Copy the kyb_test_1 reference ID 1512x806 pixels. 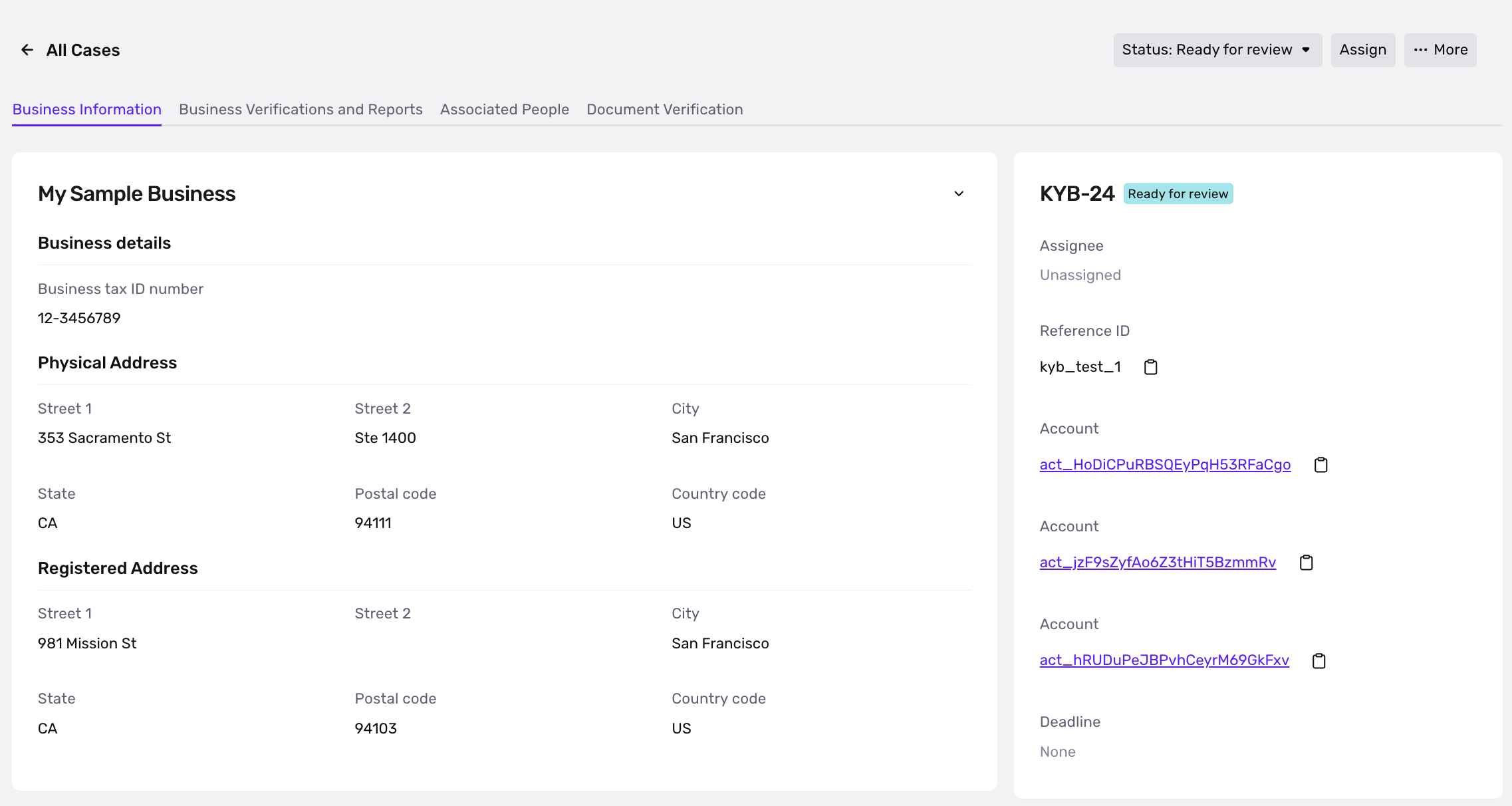(x=1150, y=367)
